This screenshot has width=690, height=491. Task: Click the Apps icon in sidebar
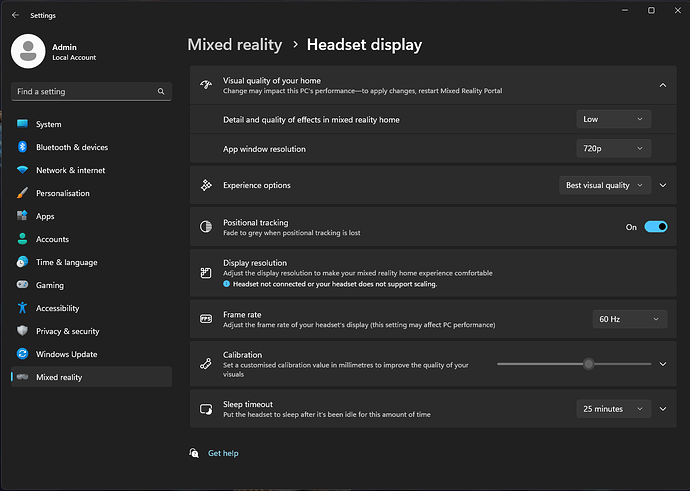22,216
